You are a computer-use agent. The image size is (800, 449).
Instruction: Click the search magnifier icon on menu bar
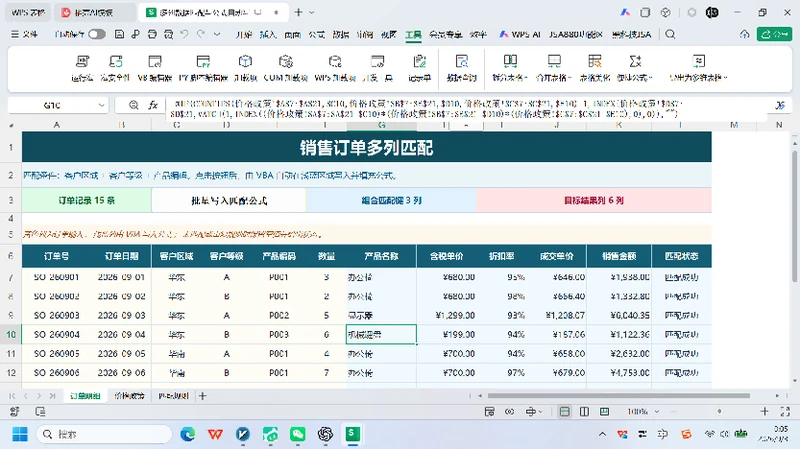(670, 34)
